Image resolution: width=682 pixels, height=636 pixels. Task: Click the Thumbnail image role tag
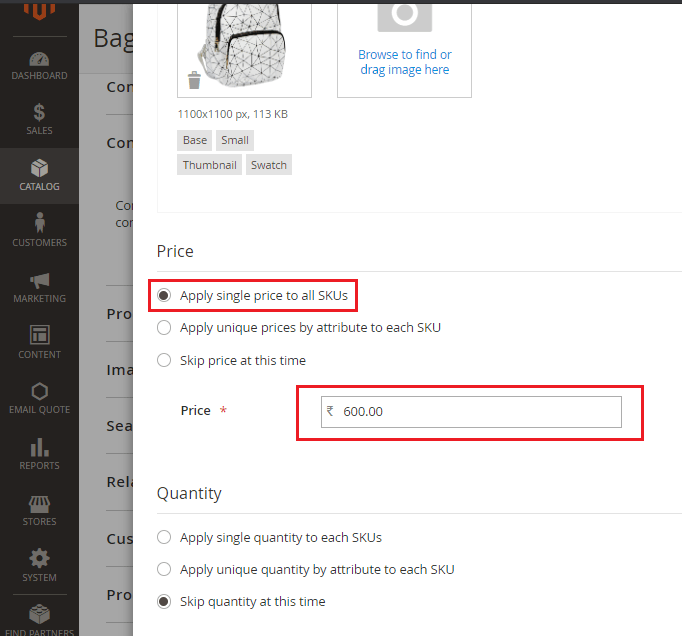[209, 165]
